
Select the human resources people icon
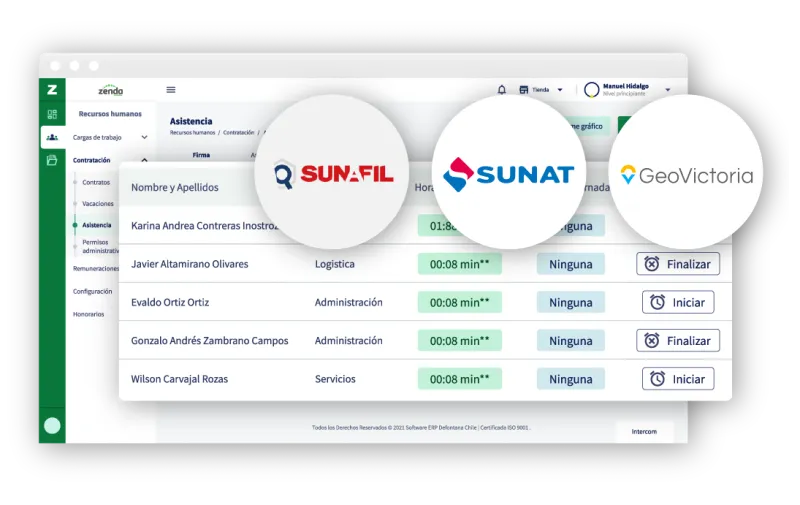click(52, 137)
